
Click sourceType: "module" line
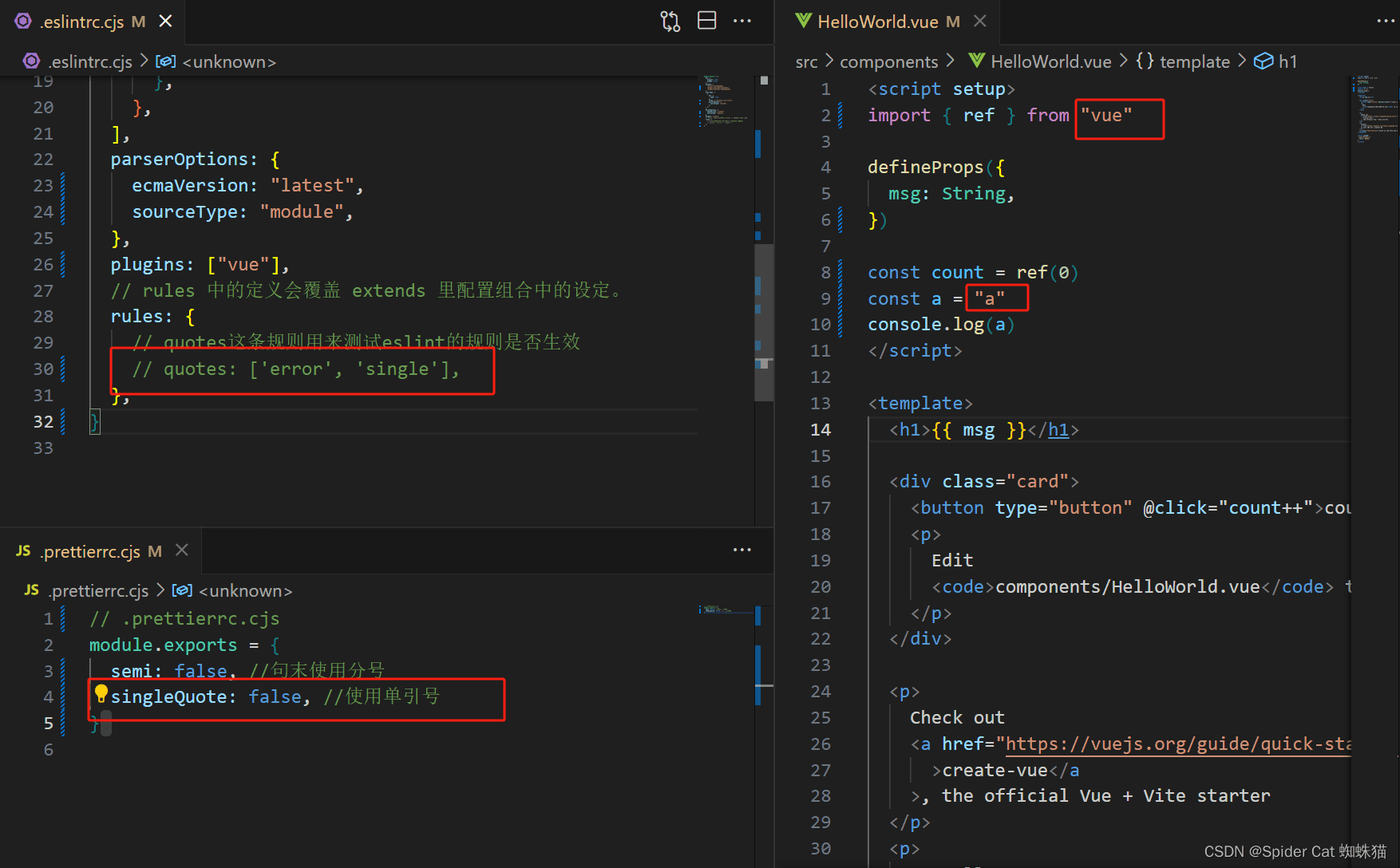[243, 212]
